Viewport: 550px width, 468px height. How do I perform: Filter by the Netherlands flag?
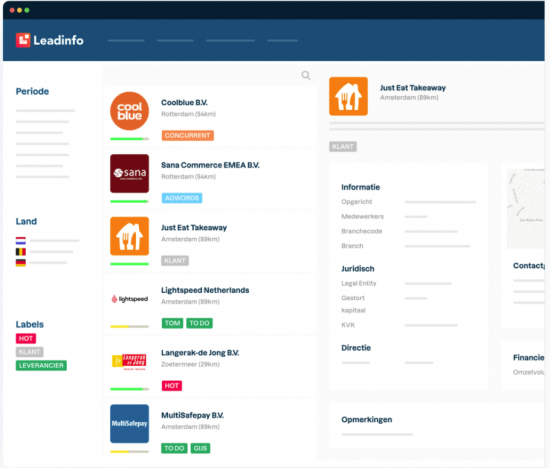click(x=21, y=241)
